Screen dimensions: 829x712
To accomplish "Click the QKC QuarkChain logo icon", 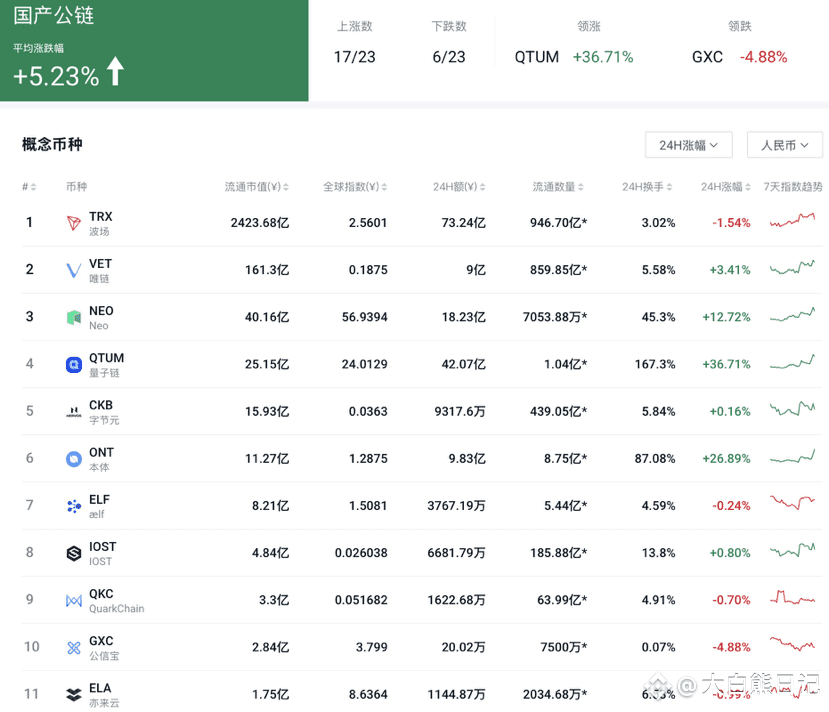I will click(x=73, y=600).
